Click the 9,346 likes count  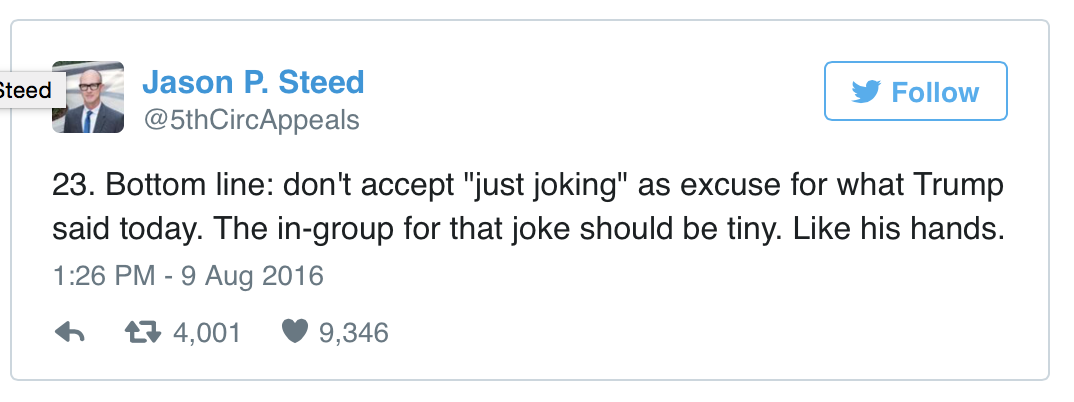pyautogui.click(x=353, y=332)
